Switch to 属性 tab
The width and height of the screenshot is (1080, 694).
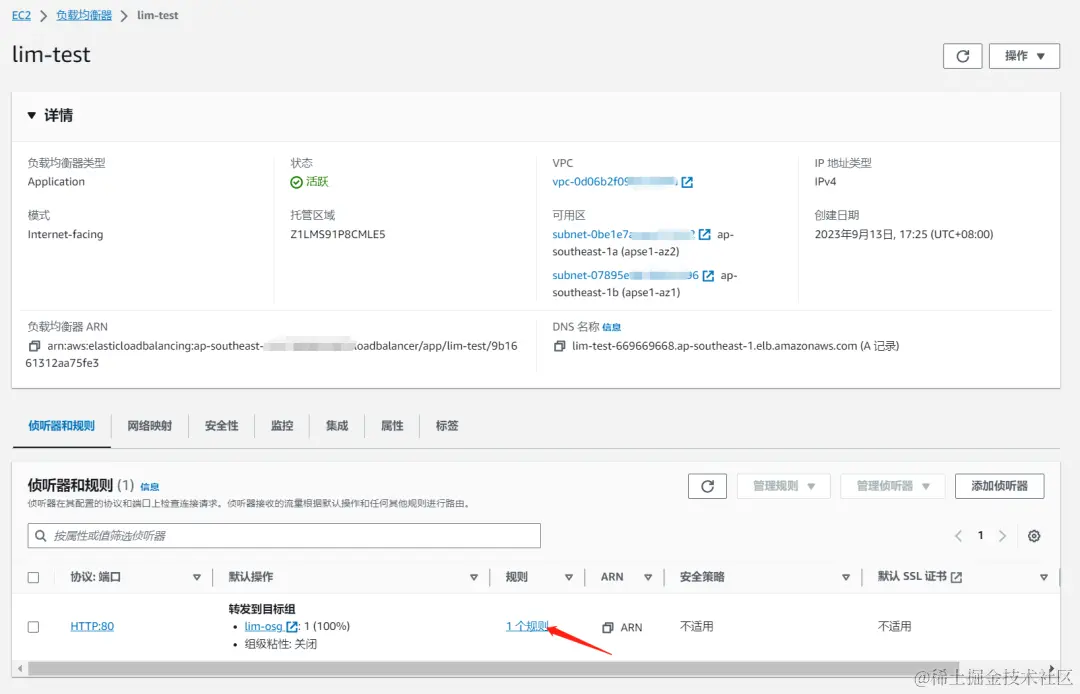[x=393, y=426]
